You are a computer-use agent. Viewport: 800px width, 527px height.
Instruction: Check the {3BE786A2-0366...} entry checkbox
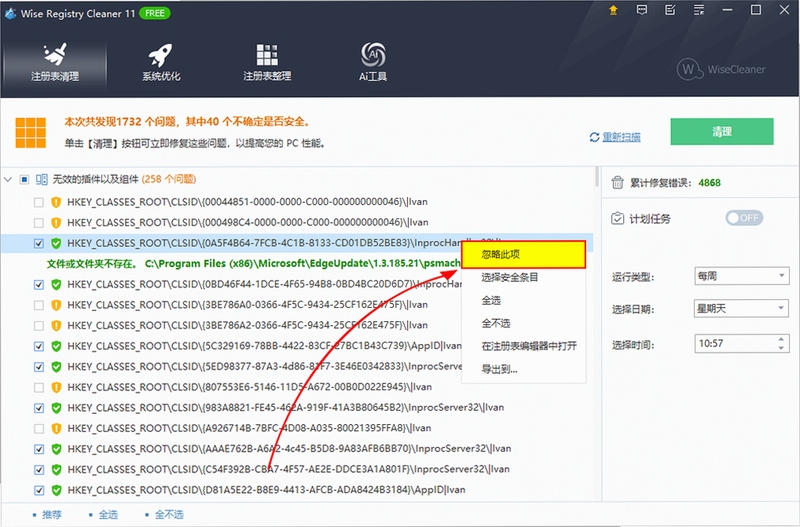click(39, 325)
